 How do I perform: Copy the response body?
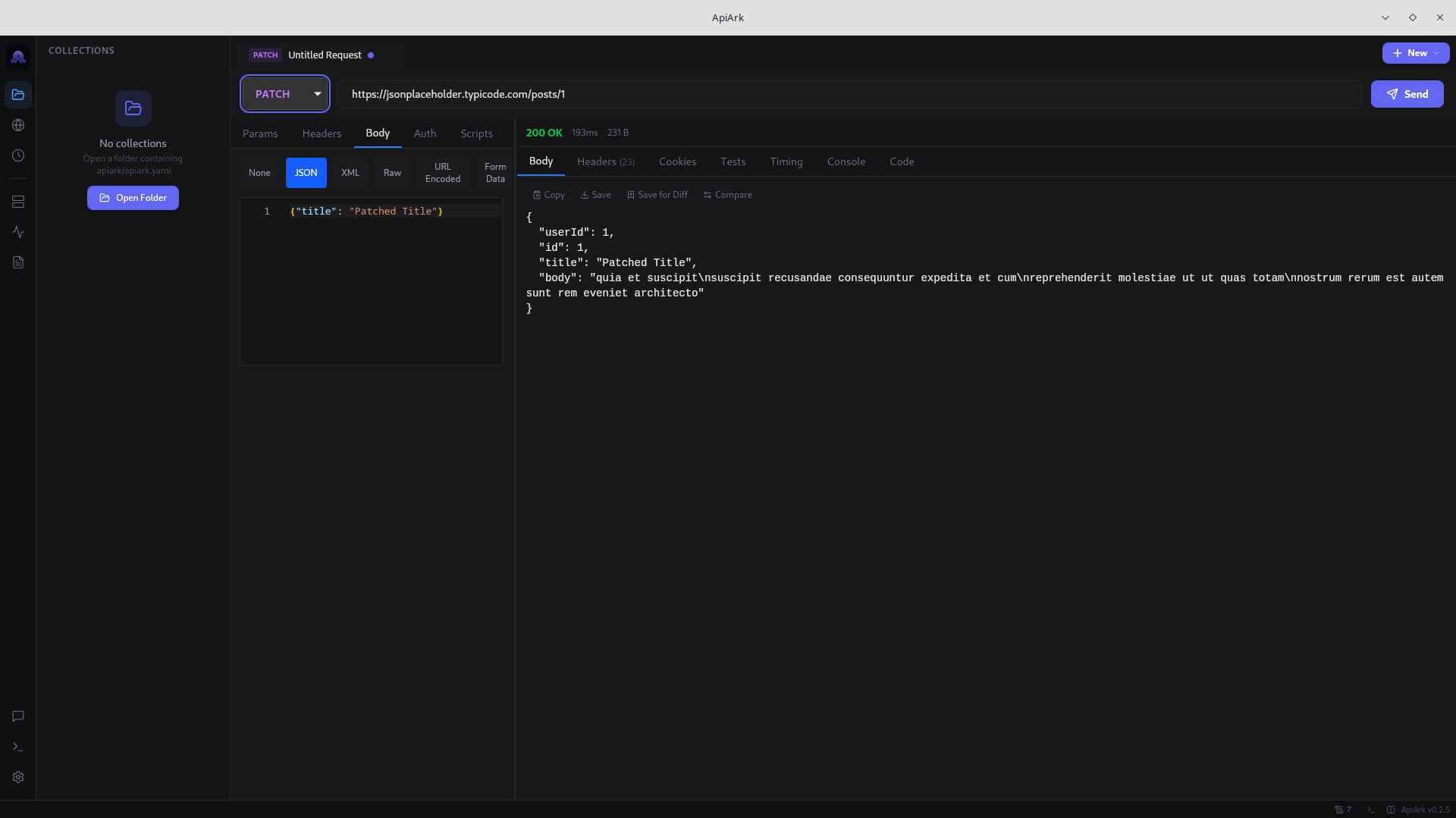point(548,194)
